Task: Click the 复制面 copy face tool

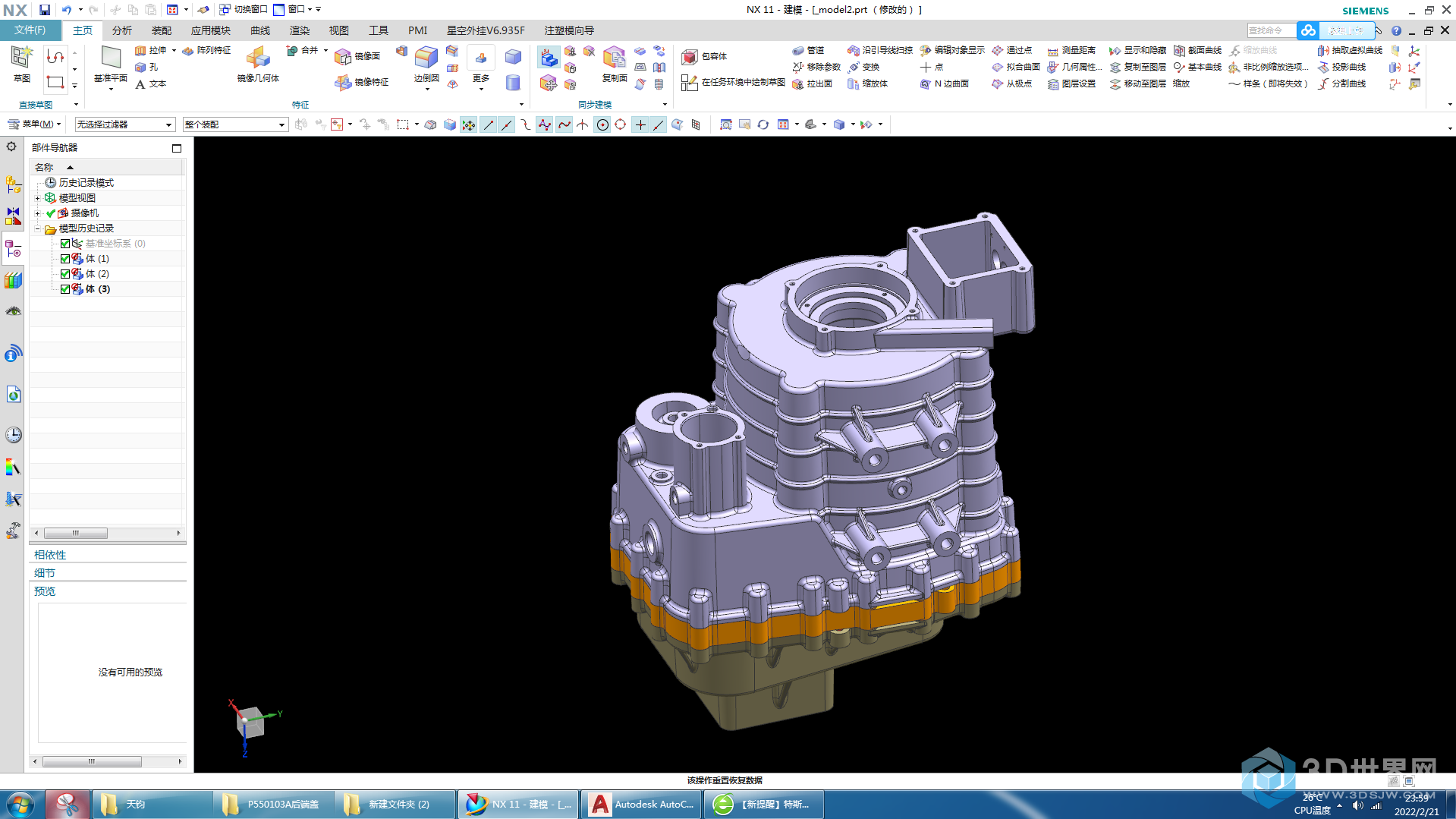Action: [615, 65]
